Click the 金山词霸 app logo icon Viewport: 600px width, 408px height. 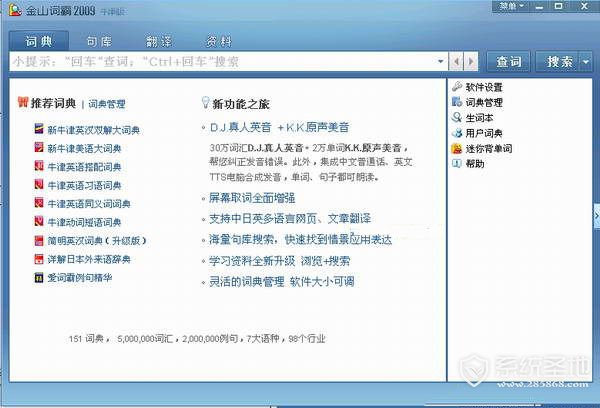[15, 9]
